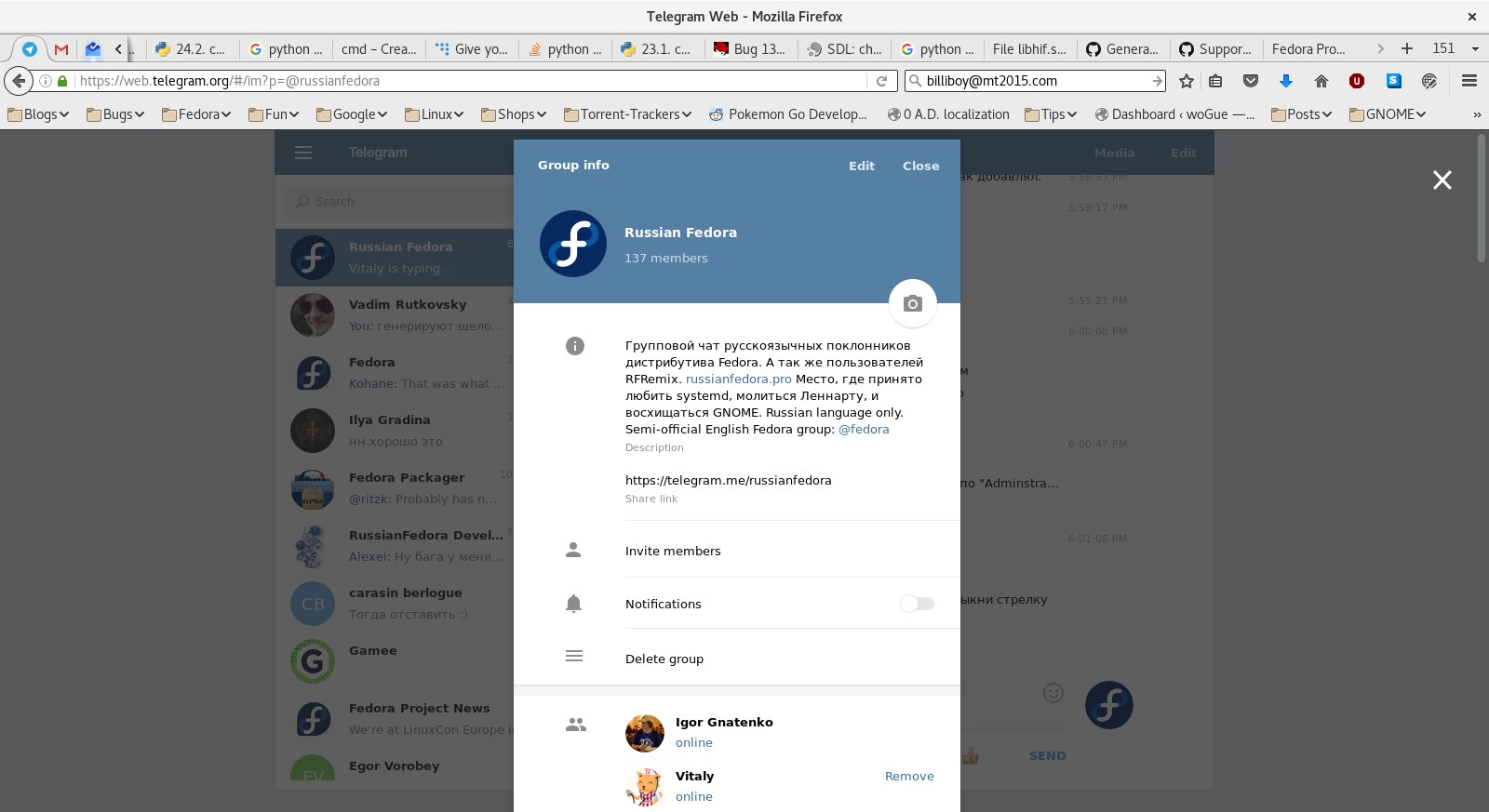Image resolution: width=1489 pixels, height=812 pixels.
Task: Switch to the "Bug 13..." tab
Action: pos(751,49)
